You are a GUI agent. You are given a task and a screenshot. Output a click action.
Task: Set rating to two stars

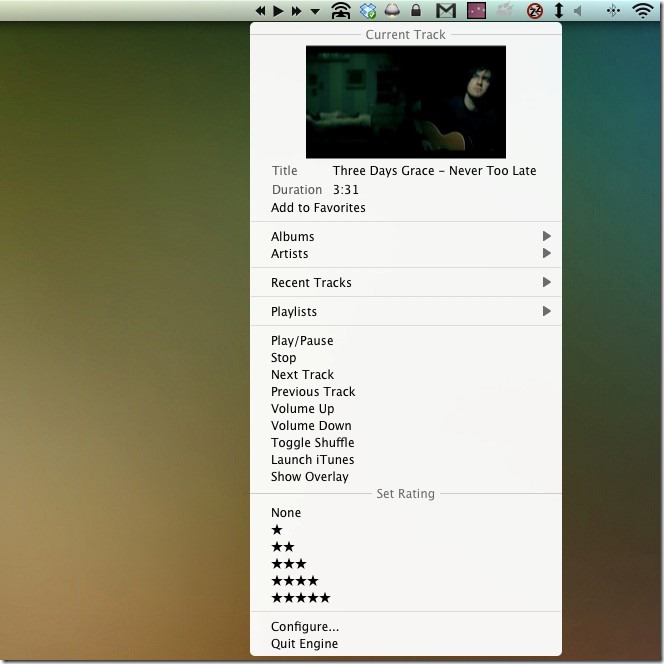405,547
